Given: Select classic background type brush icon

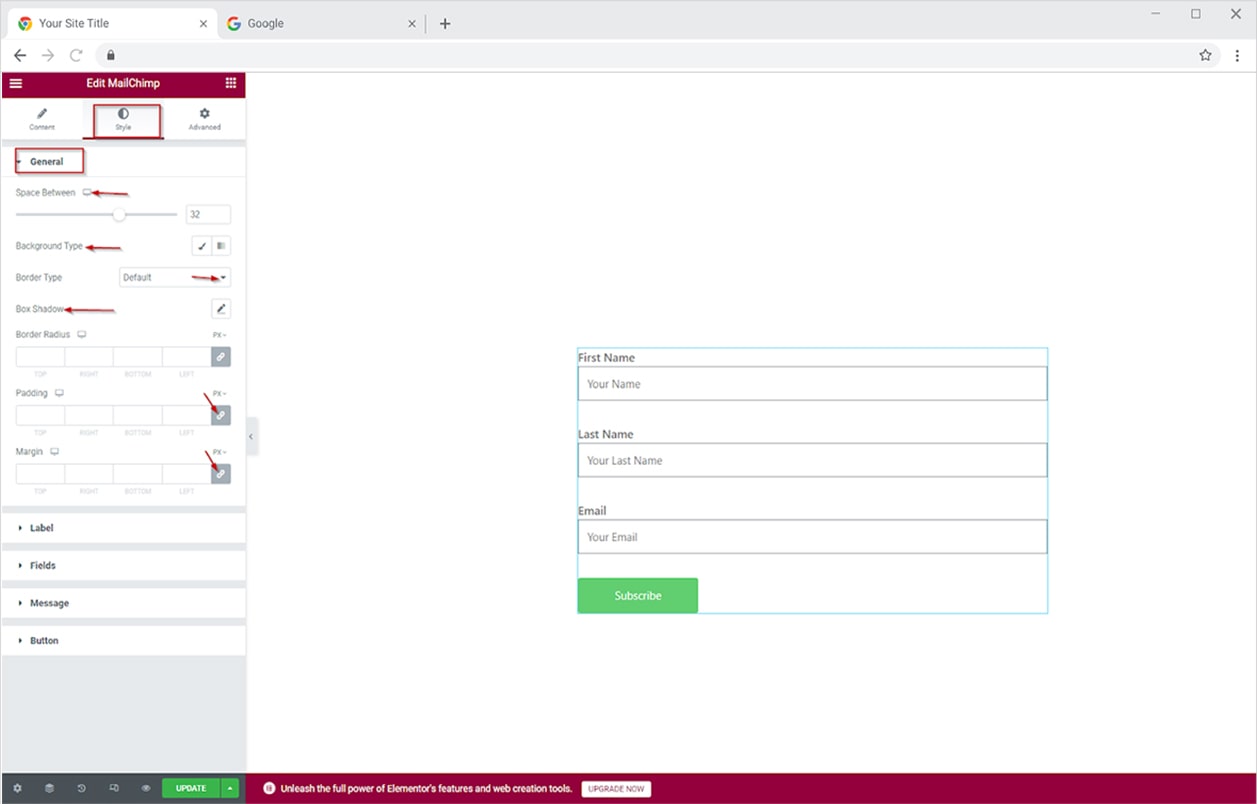Looking at the screenshot, I should [202, 246].
